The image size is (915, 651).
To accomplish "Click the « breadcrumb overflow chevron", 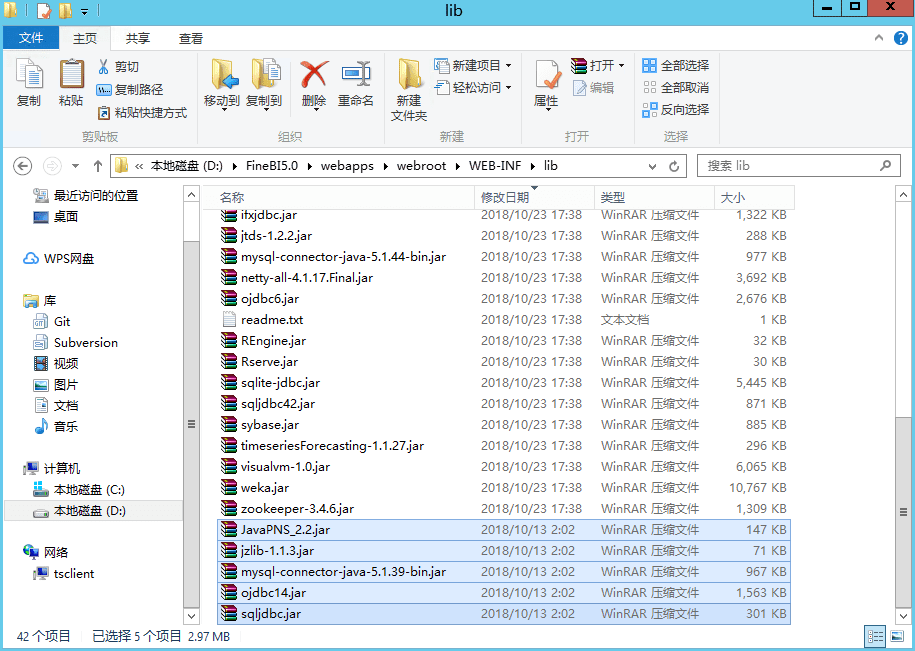I will [x=139, y=166].
